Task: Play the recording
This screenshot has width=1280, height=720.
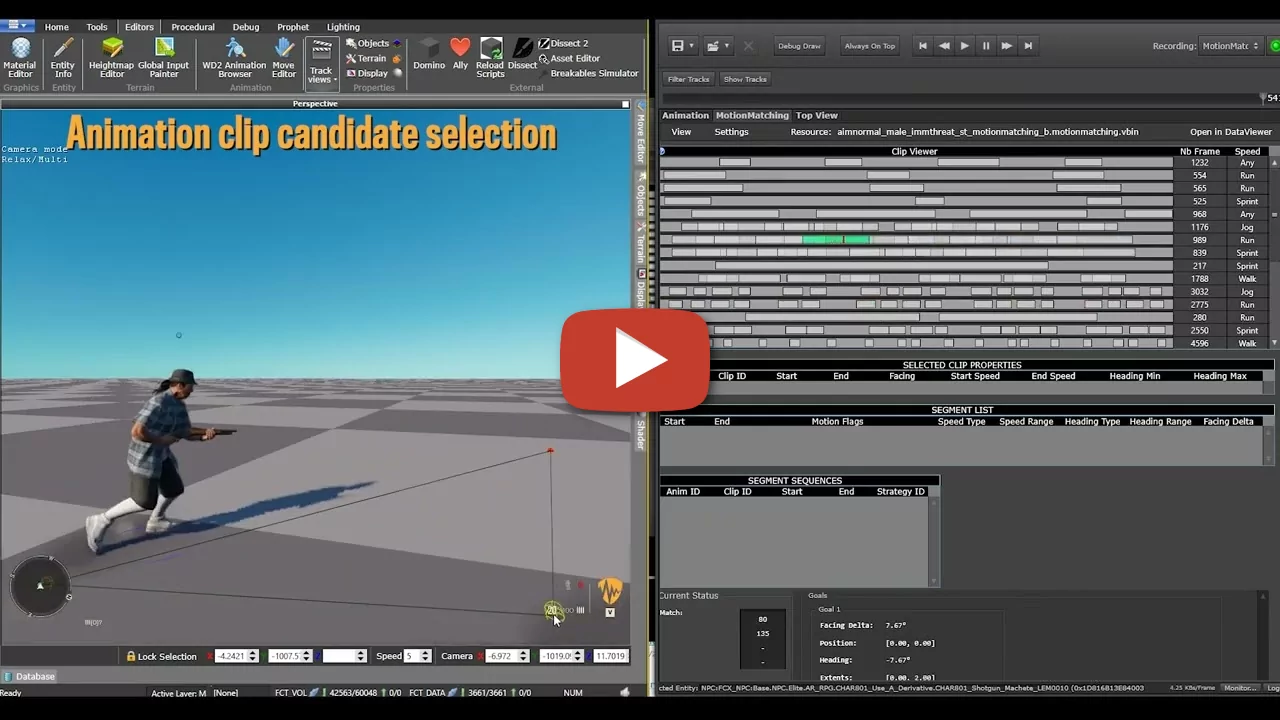Action: (965, 46)
